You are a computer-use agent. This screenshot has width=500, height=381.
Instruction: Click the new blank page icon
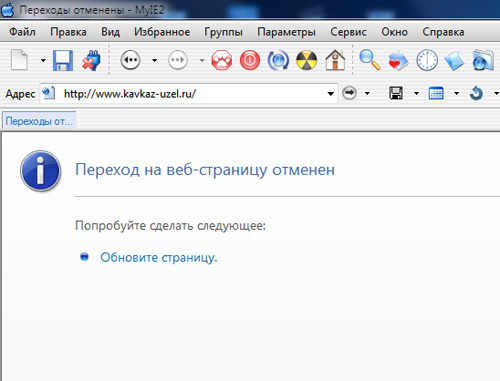click(x=19, y=60)
